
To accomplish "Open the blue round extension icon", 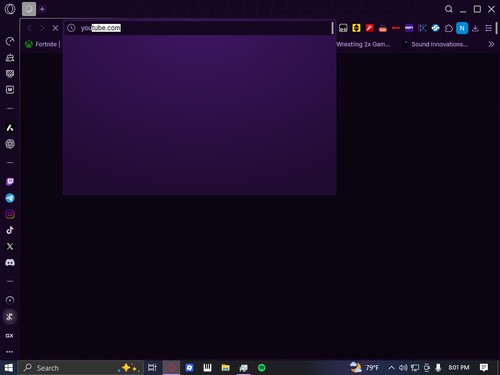I will point(435,28).
